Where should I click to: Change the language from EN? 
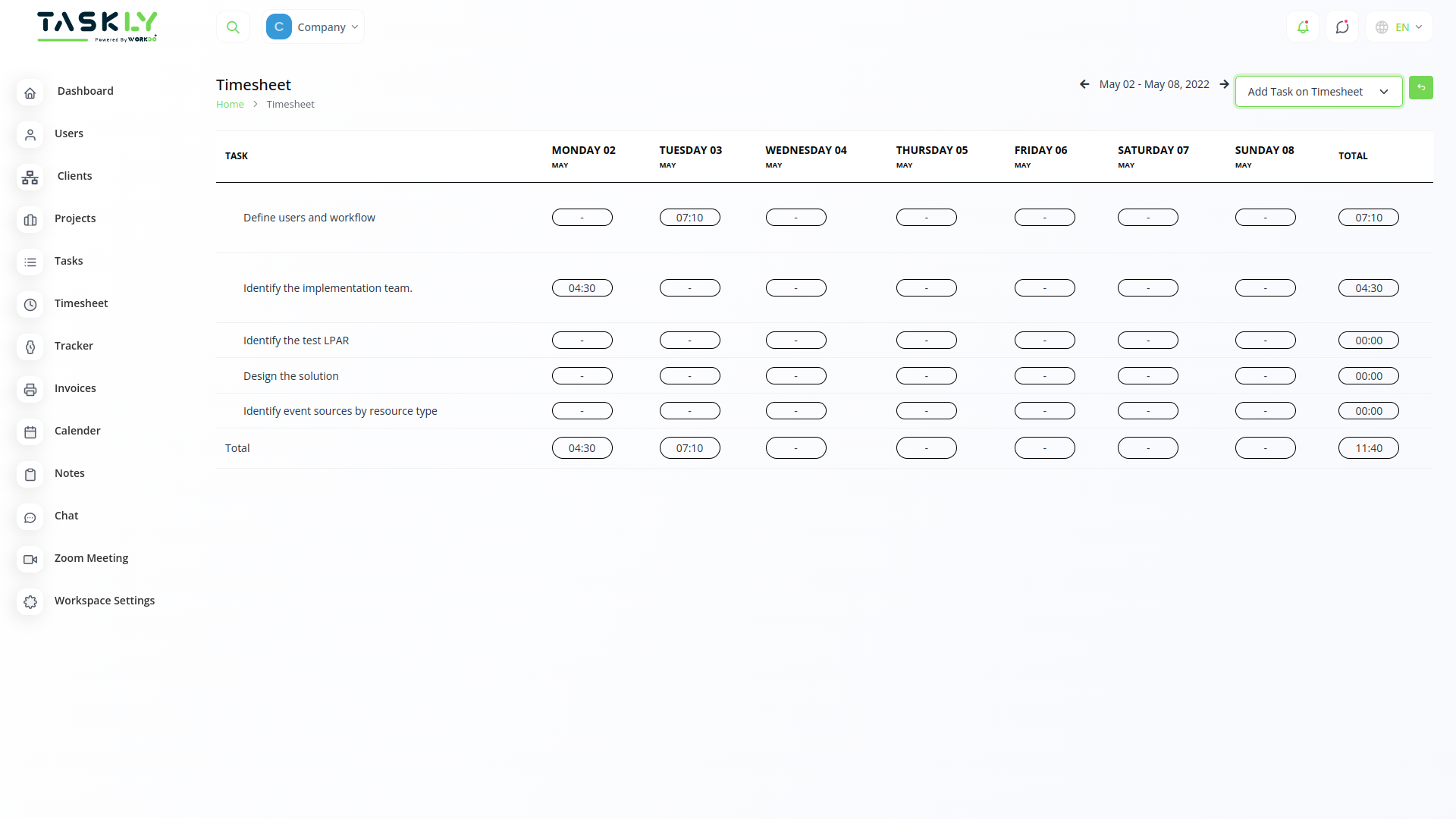(x=1398, y=27)
